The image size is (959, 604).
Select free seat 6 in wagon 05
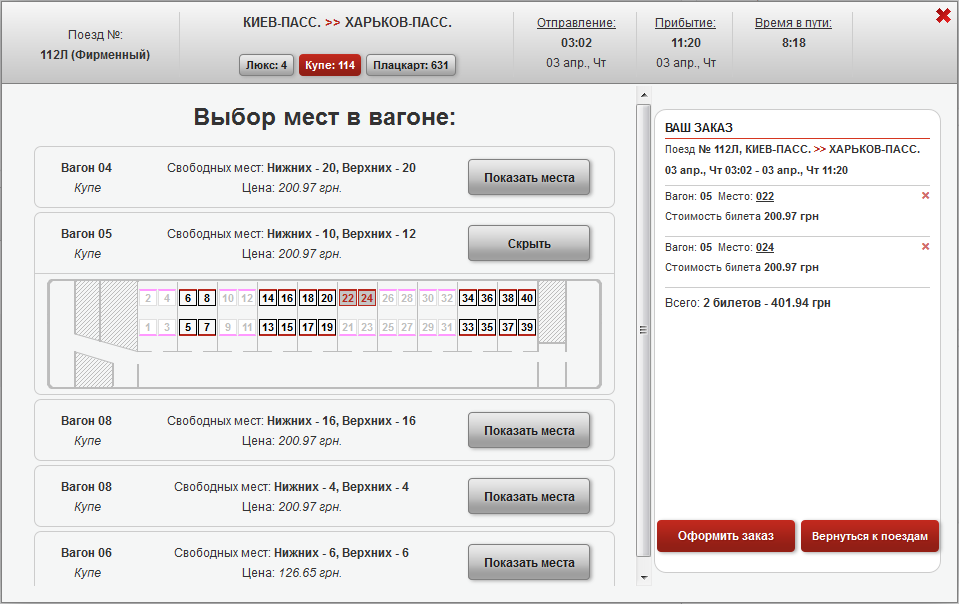tap(187, 298)
